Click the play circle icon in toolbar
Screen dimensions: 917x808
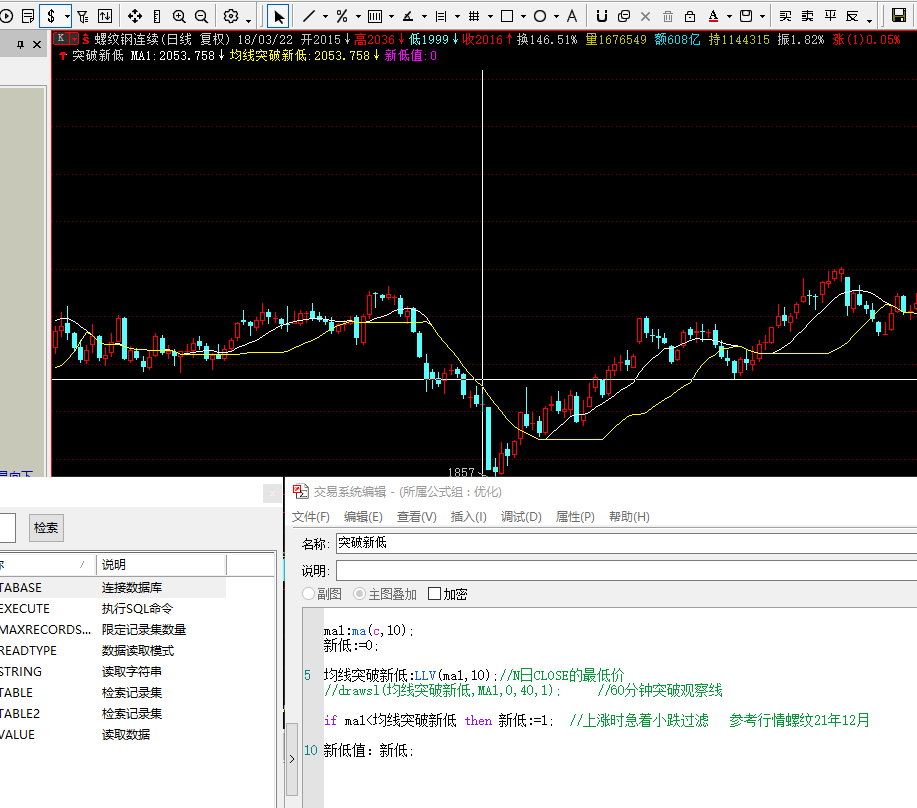[x=6, y=16]
